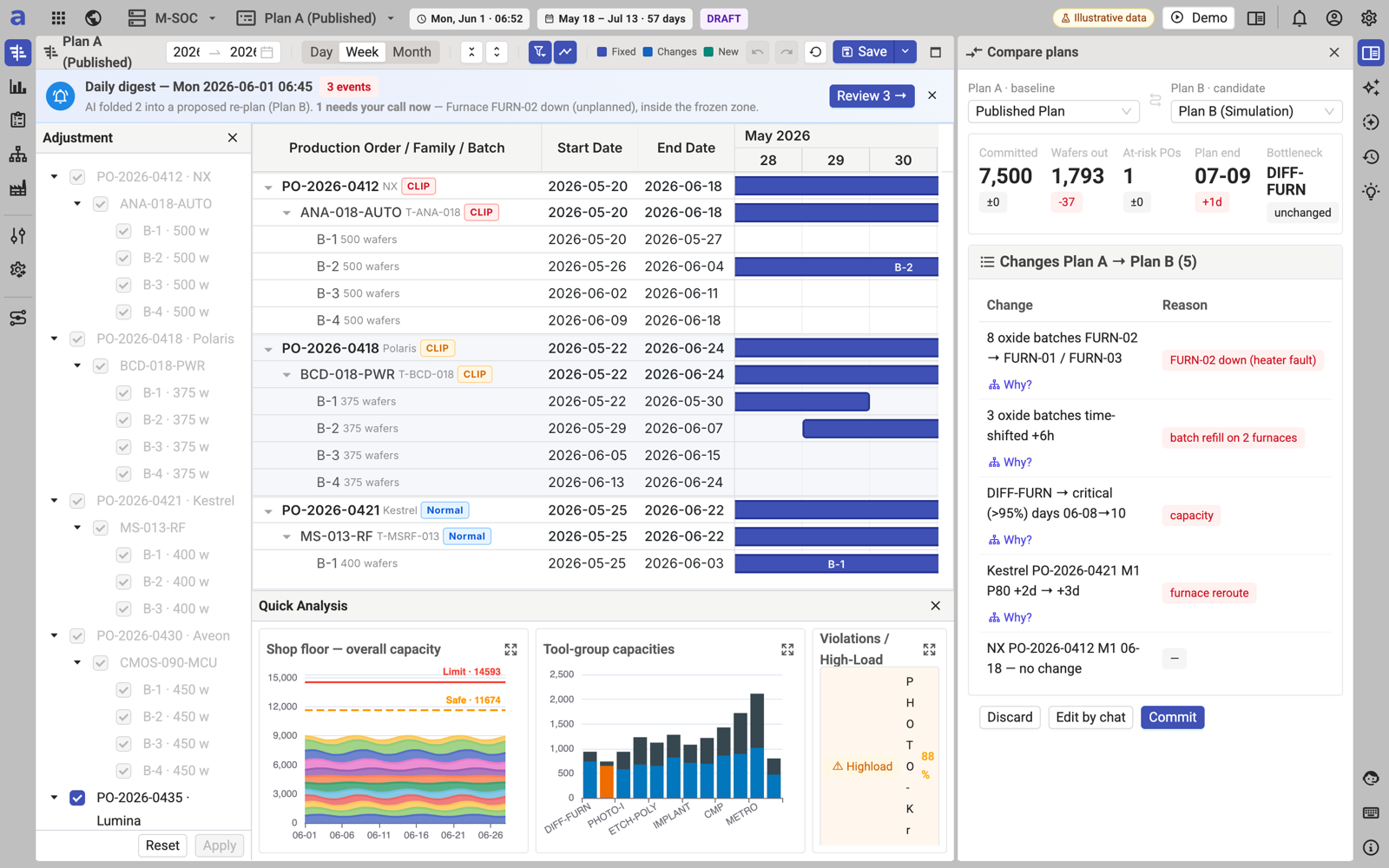The height and width of the screenshot is (868, 1389).
Task: Open lightbulb insights icon in right rail
Action: pyautogui.click(x=1371, y=192)
